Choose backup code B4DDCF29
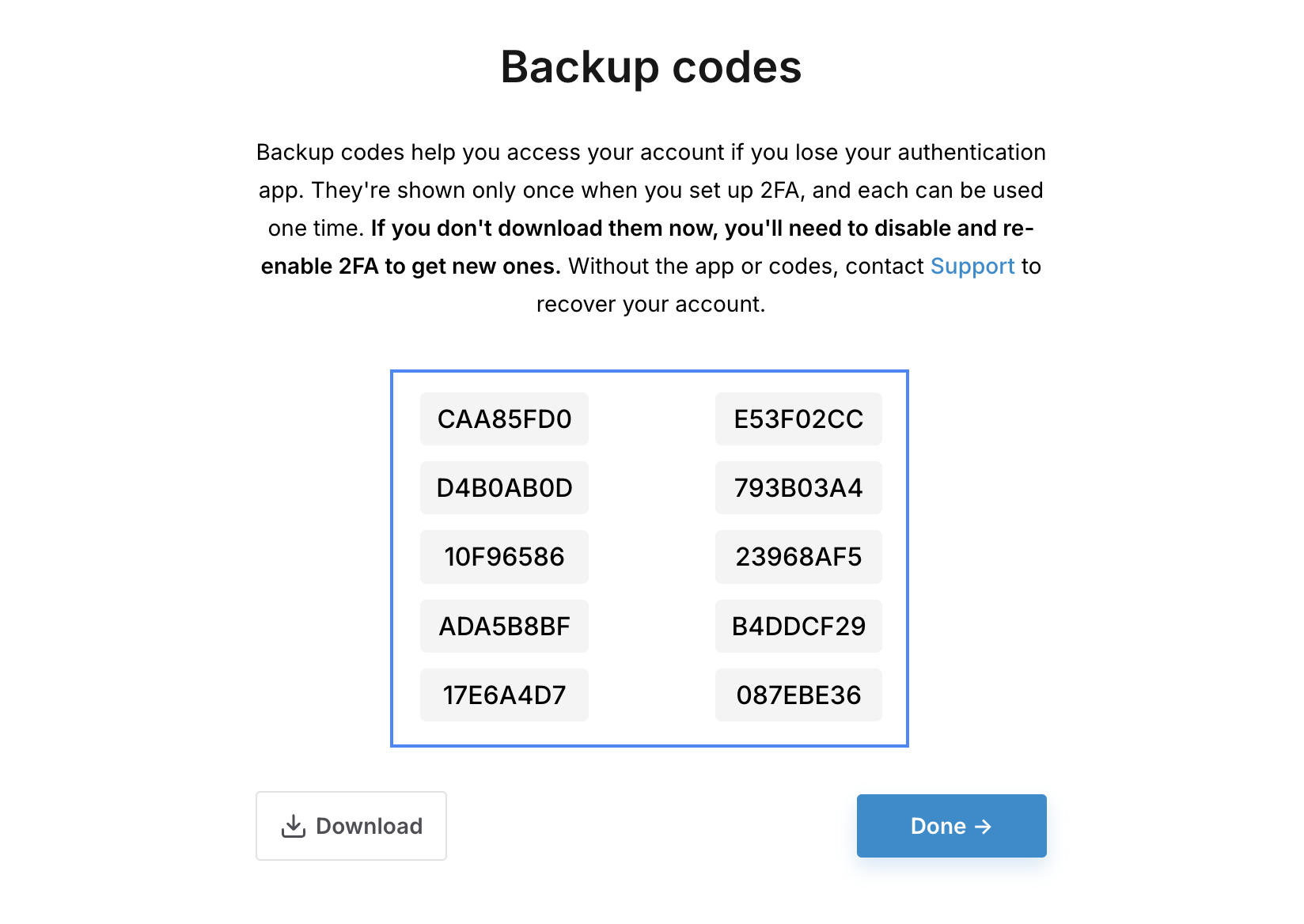1304x924 pixels. [x=798, y=627]
